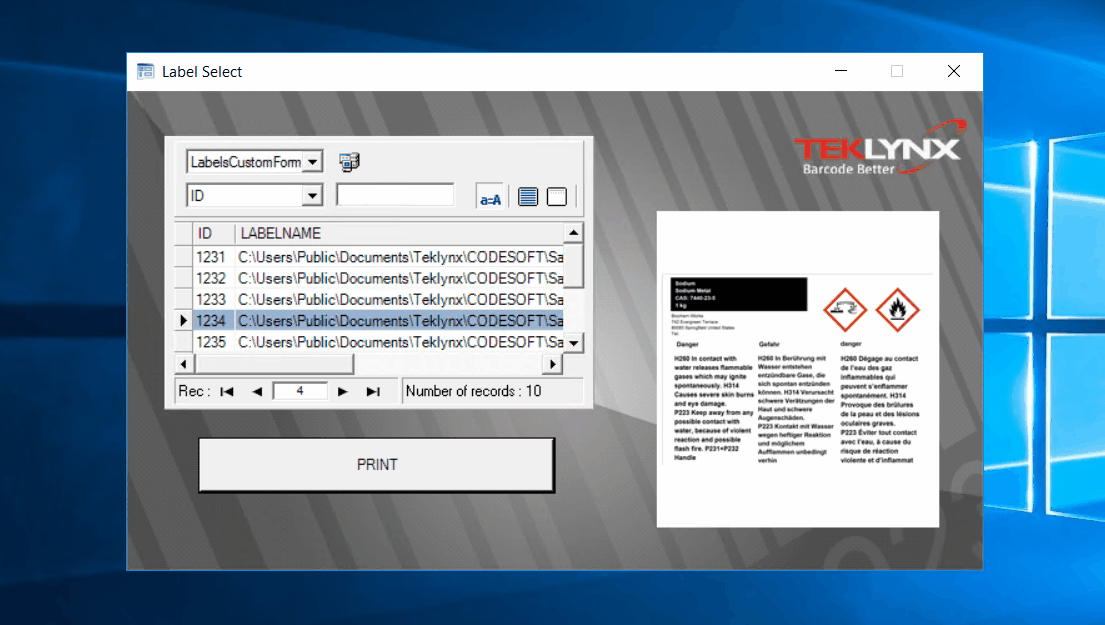Click the search text input field
1105x625 pixels.
click(x=395, y=195)
